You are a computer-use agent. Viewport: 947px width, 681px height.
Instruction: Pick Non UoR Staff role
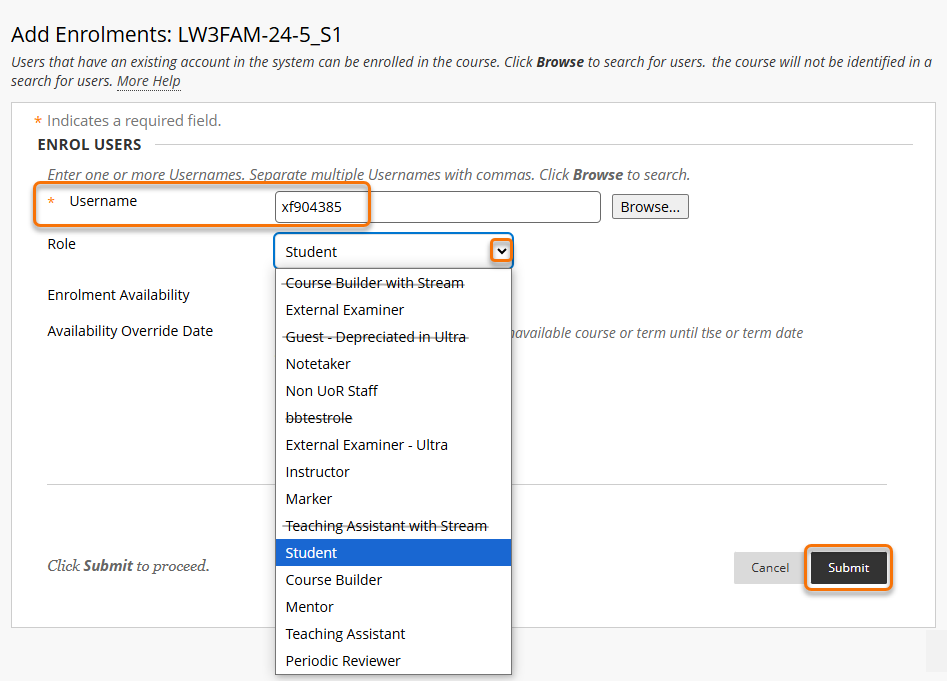pyautogui.click(x=332, y=391)
